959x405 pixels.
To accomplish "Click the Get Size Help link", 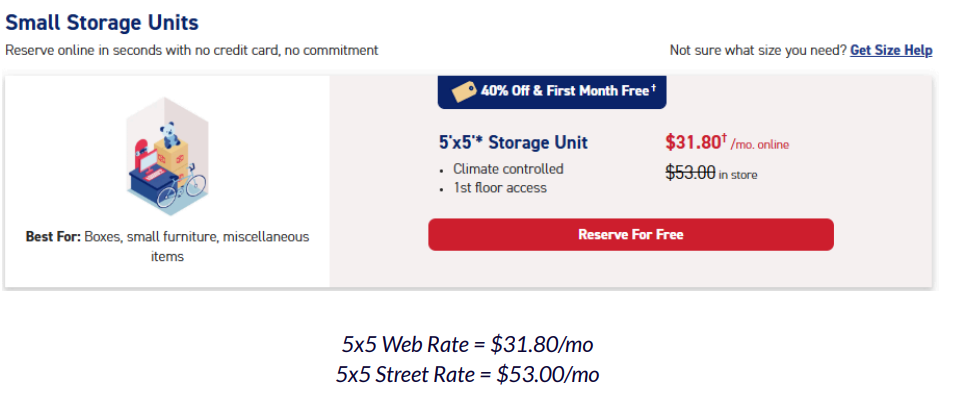I will (x=890, y=51).
